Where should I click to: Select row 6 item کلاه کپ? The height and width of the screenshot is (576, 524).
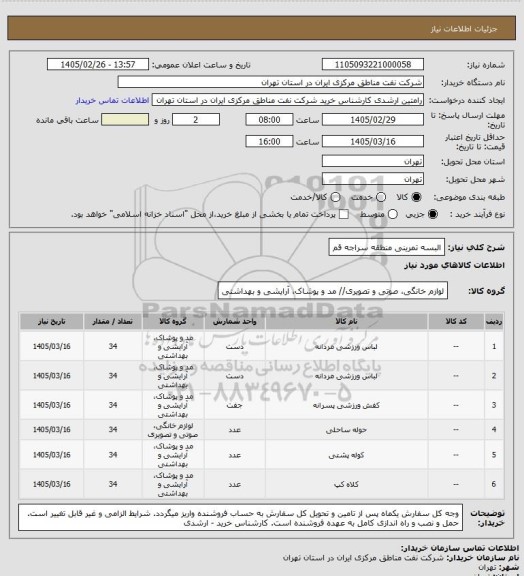click(x=346, y=485)
